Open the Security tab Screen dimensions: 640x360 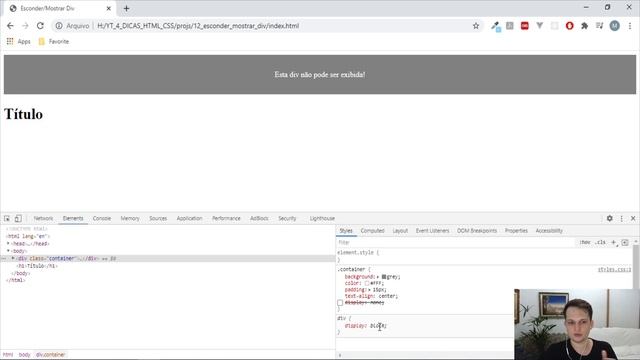pyautogui.click(x=287, y=218)
